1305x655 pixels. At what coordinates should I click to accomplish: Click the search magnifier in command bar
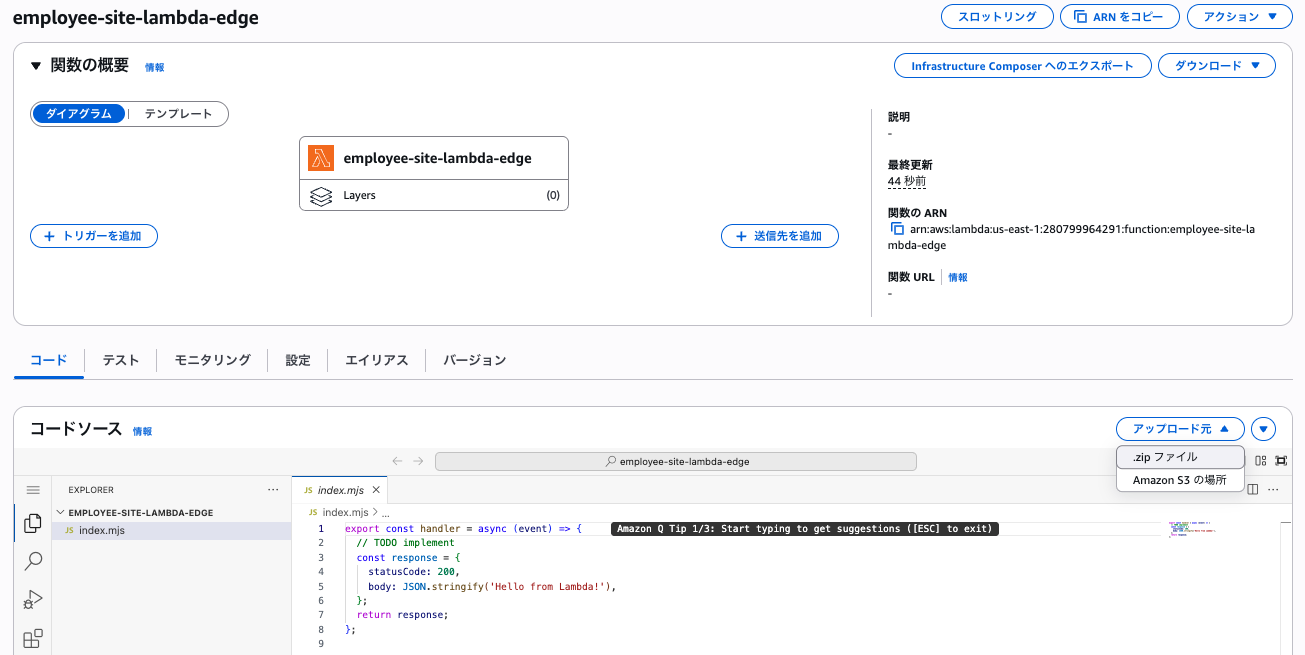(x=611, y=462)
